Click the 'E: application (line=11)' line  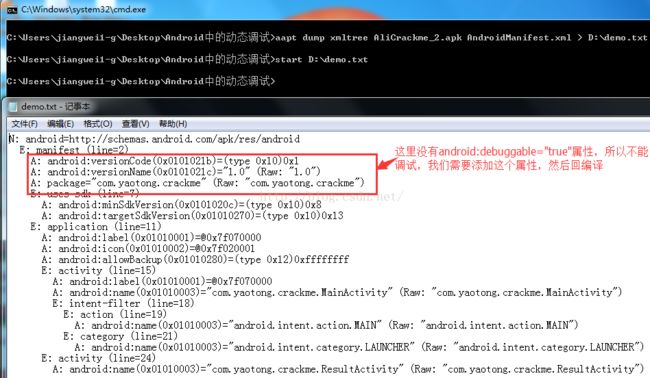coord(96,227)
